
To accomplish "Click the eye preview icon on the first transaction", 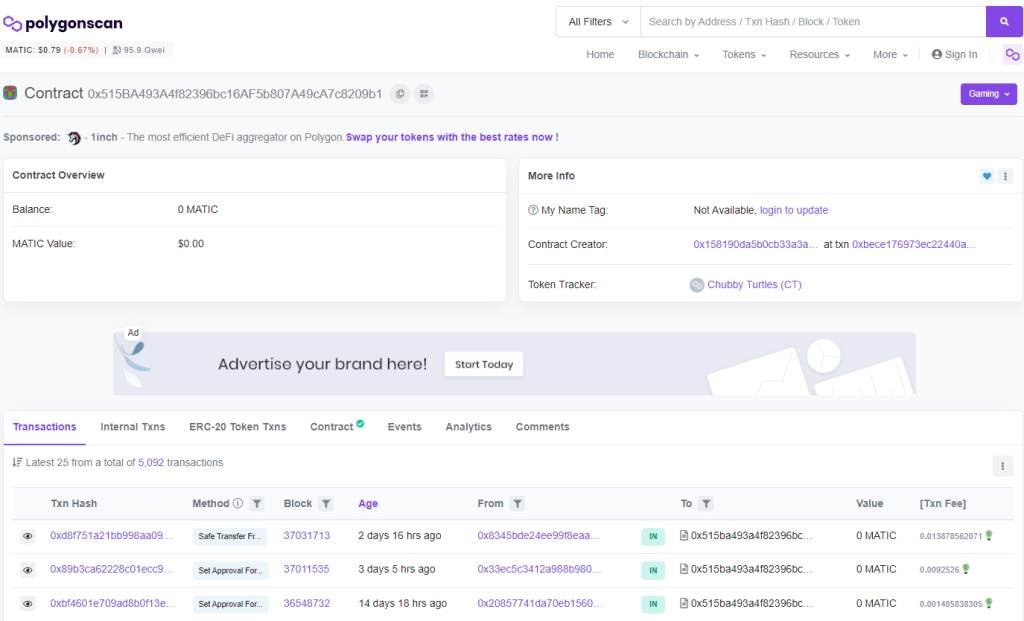I will (x=28, y=535).
